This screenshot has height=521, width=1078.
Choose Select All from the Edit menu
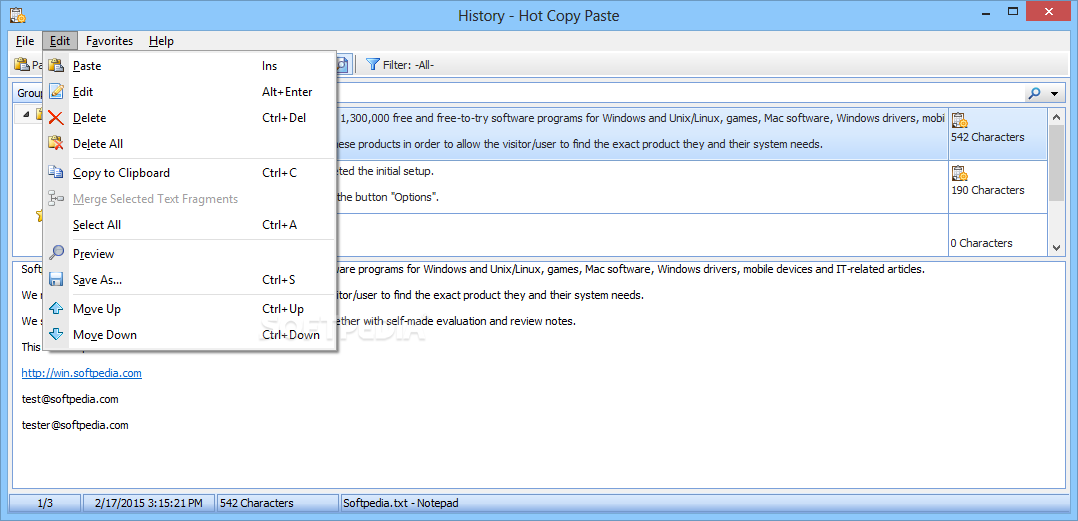click(190, 225)
